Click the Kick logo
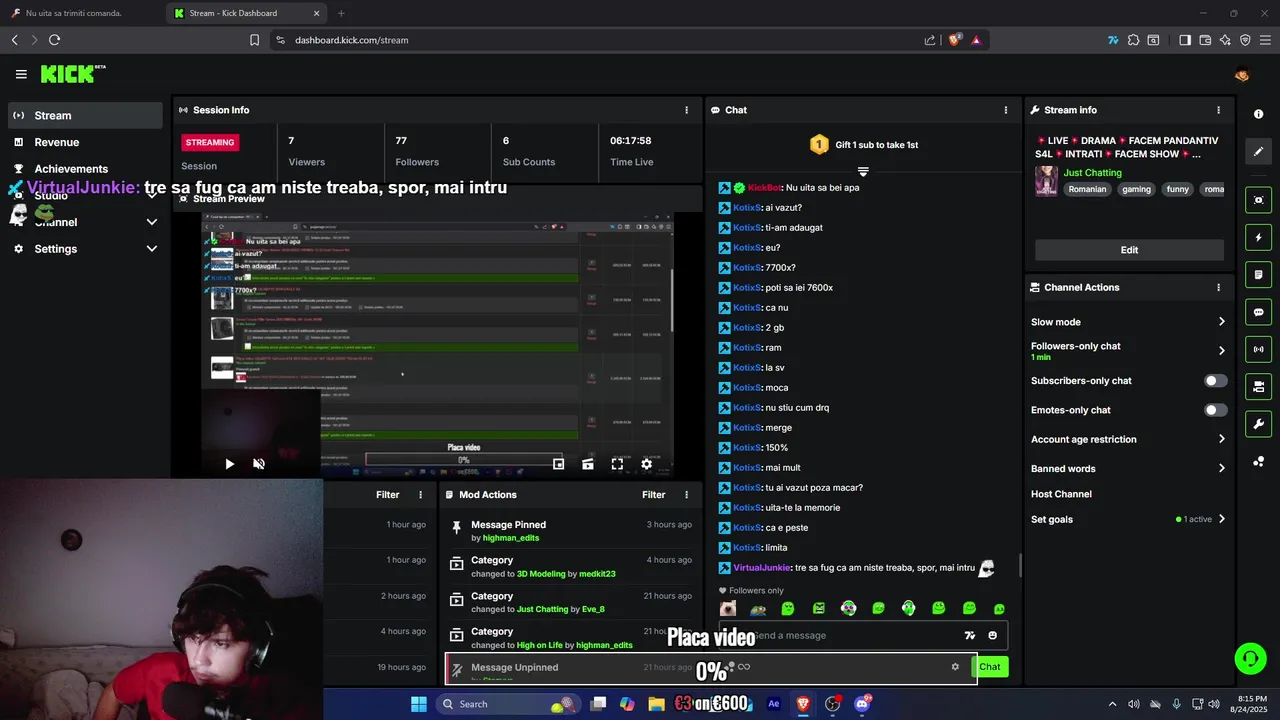Image resolution: width=1280 pixels, height=720 pixels. 72,74
